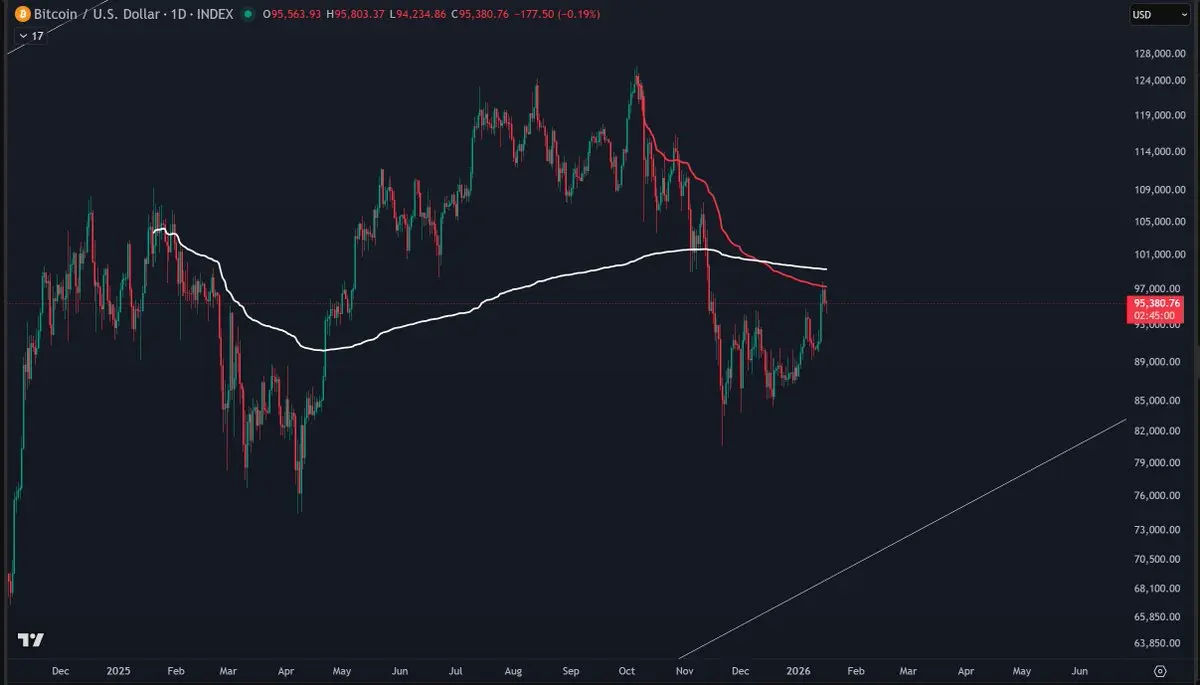Click the 2025 label on time axis

pyautogui.click(x=118, y=671)
